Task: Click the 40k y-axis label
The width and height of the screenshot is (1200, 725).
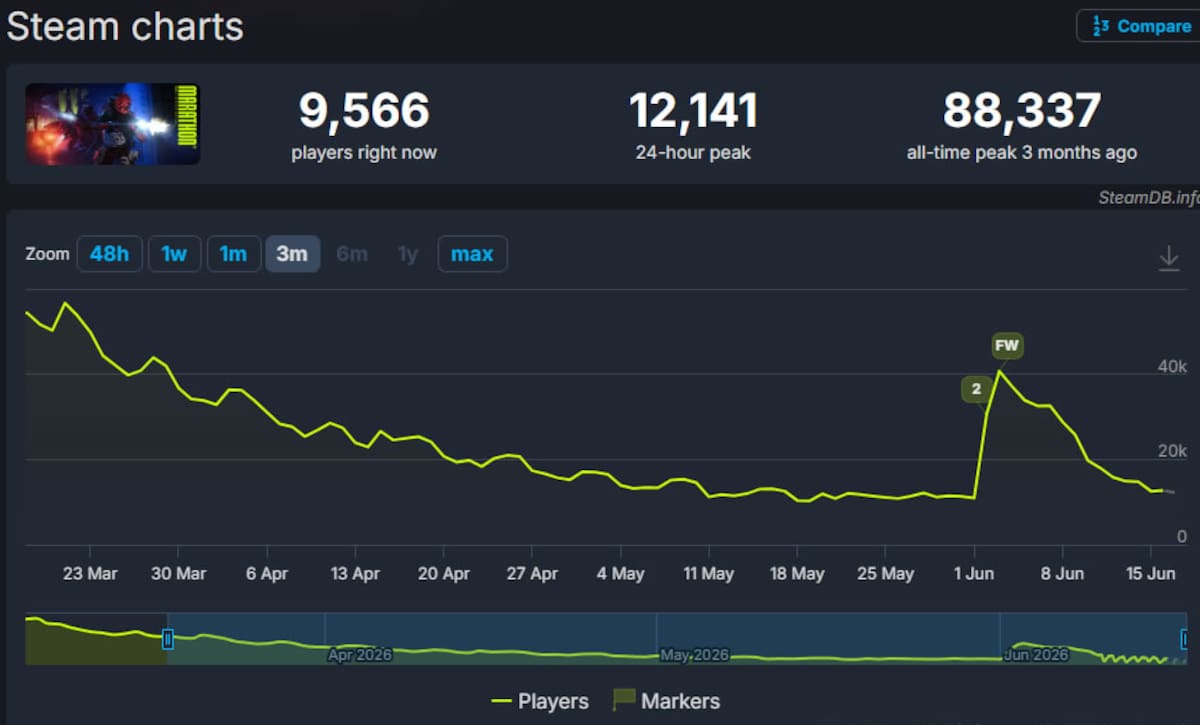Action: click(1172, 367)
